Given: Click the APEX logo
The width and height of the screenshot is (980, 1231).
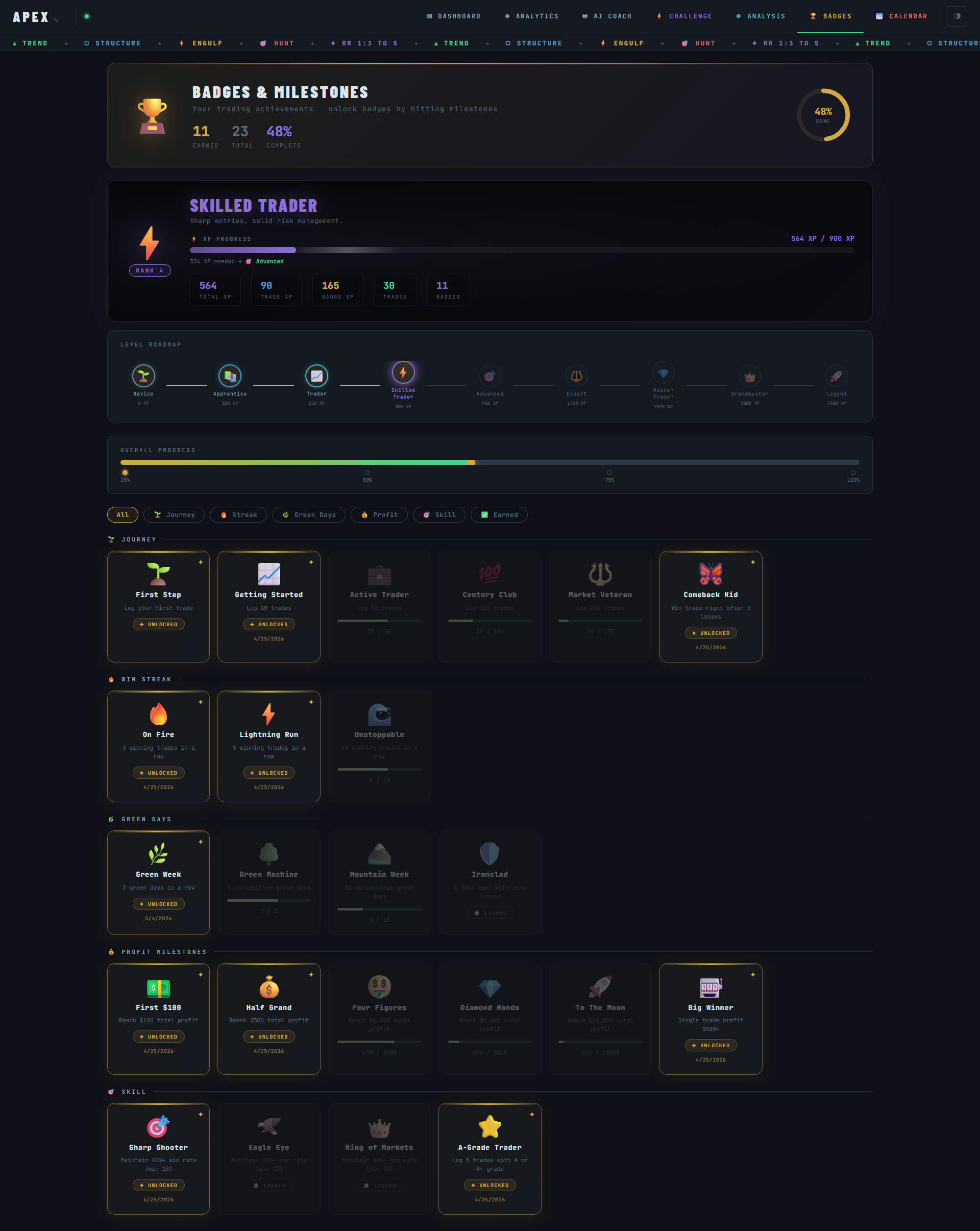Looking at the screenshot, I should [x=31, y=16].
